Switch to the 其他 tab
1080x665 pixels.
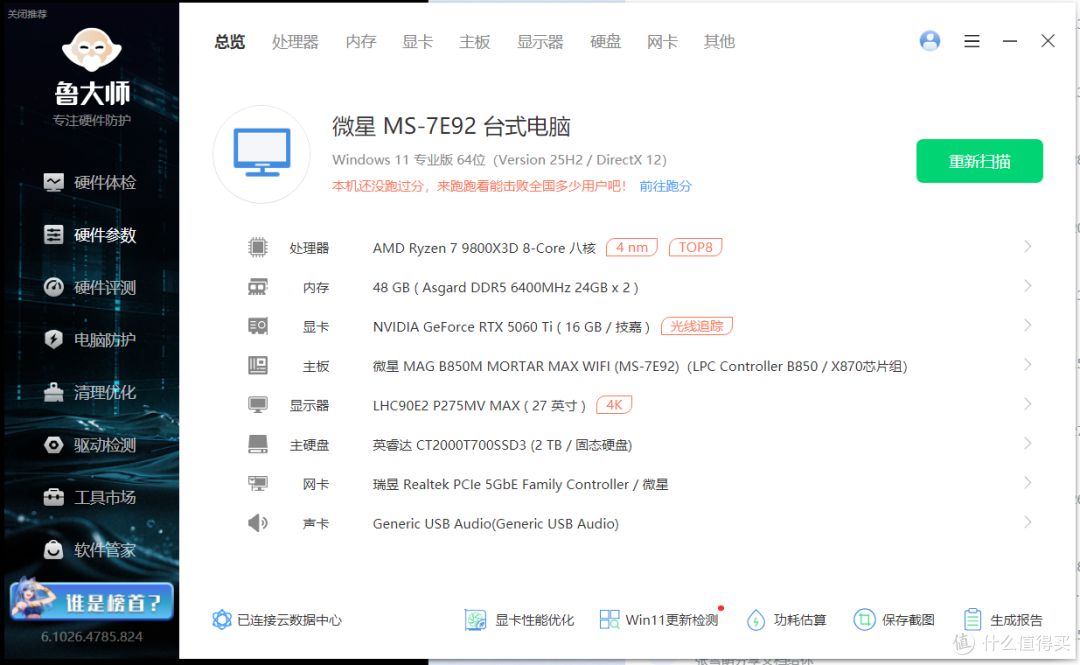click(719, 42)
